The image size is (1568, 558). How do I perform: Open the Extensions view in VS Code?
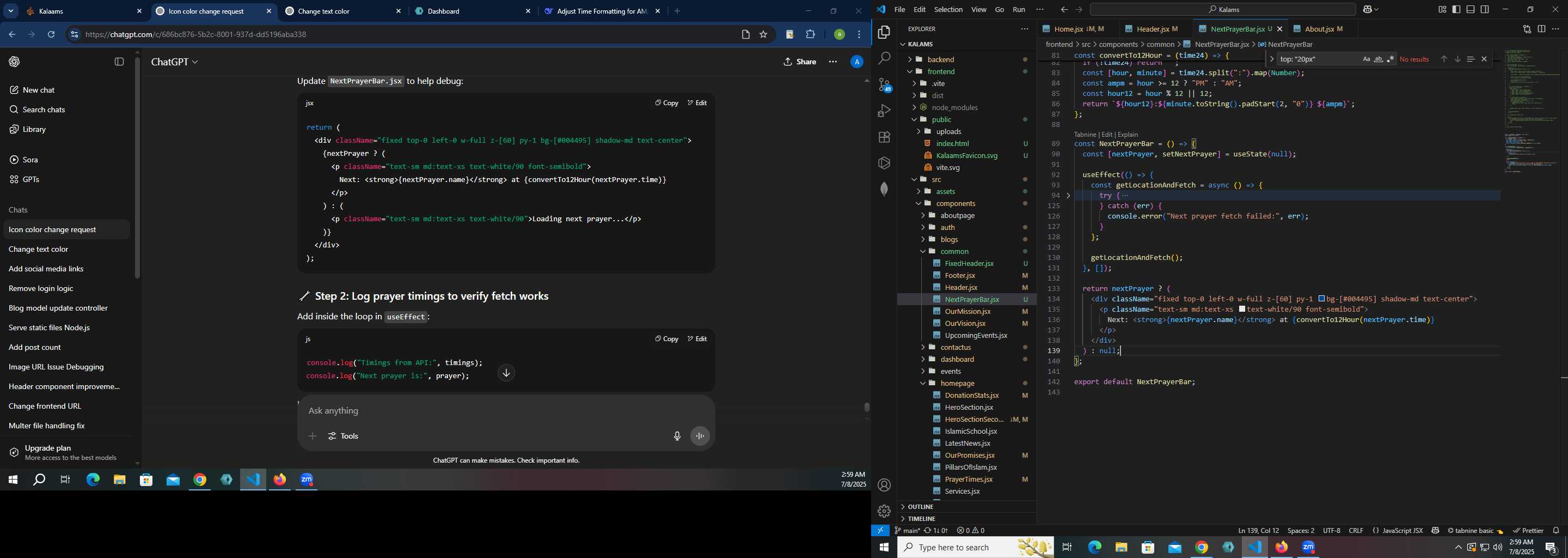[884, 137]
